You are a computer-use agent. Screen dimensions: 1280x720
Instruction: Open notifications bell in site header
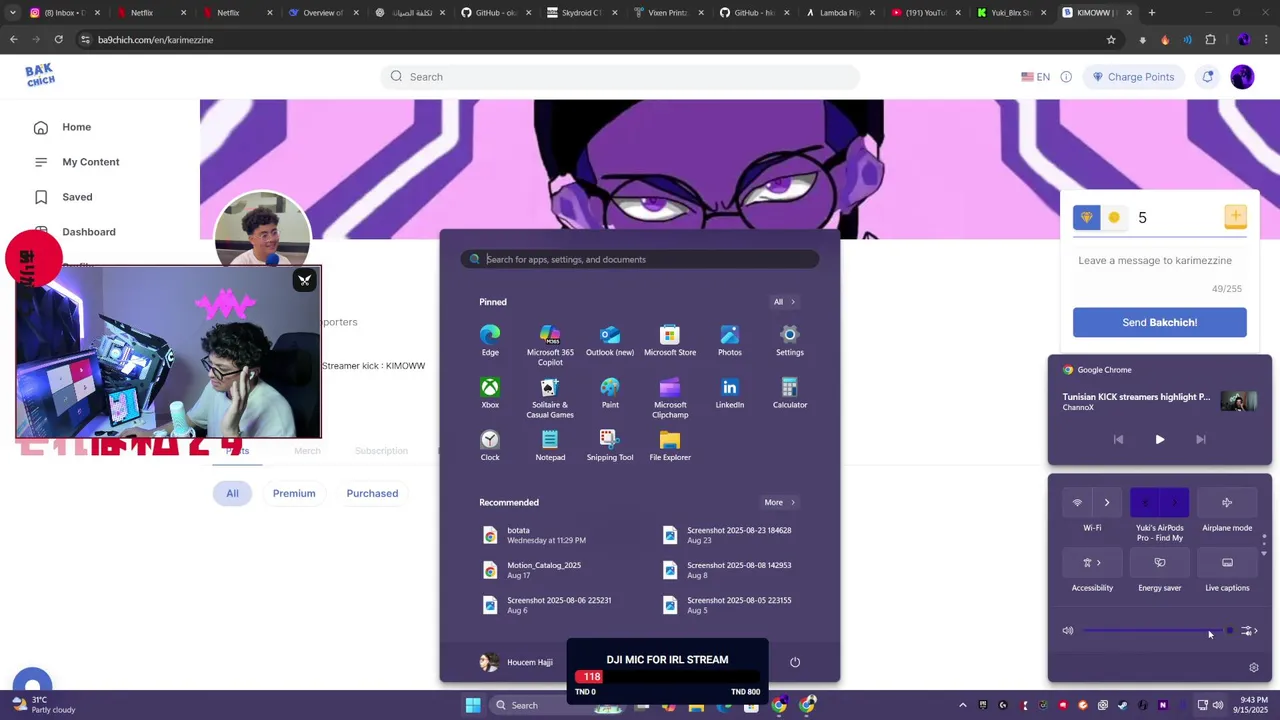pos(1208,77)
